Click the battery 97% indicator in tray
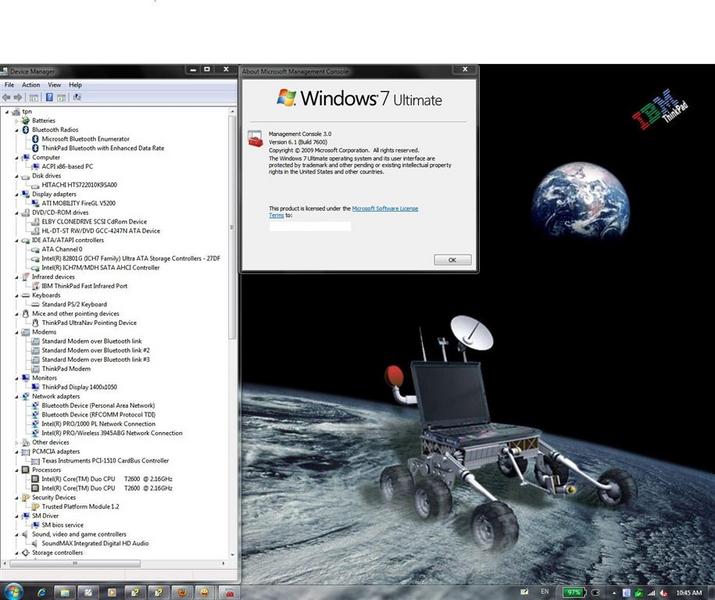 tap(574, 592)
